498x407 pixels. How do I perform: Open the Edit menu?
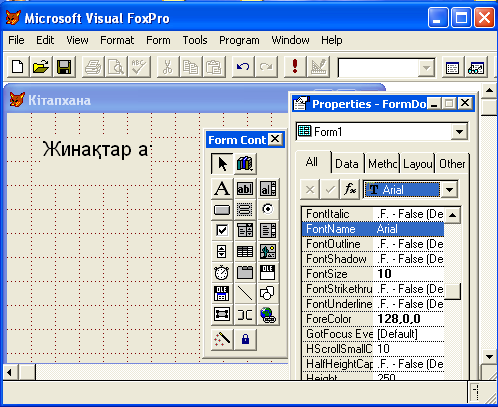click(x=45, y=40)
